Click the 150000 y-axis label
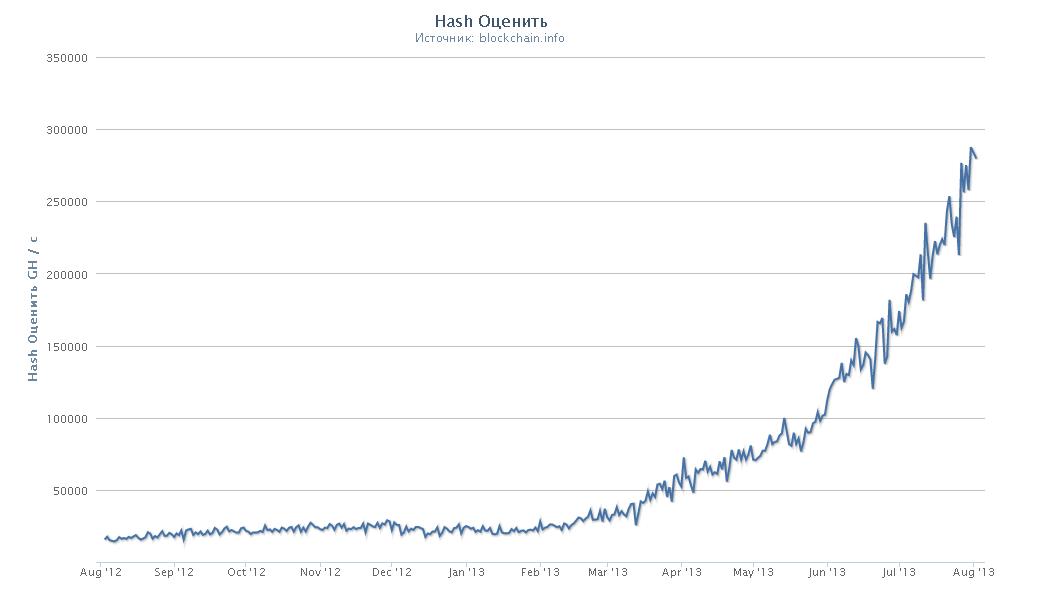This screenshot has height=603, width=1059. click(67, 347)
